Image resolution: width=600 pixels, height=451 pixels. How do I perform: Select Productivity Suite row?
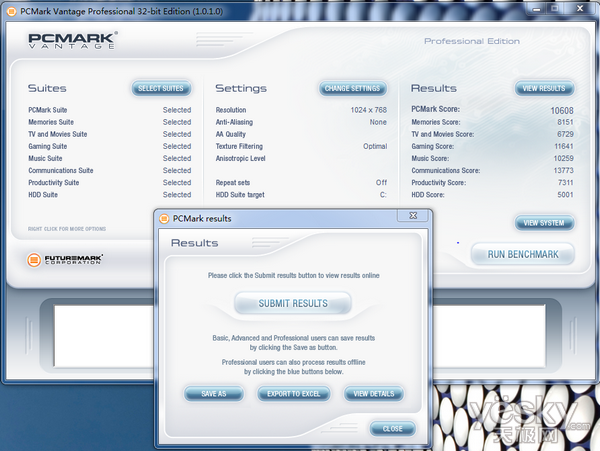click(109, 182)
